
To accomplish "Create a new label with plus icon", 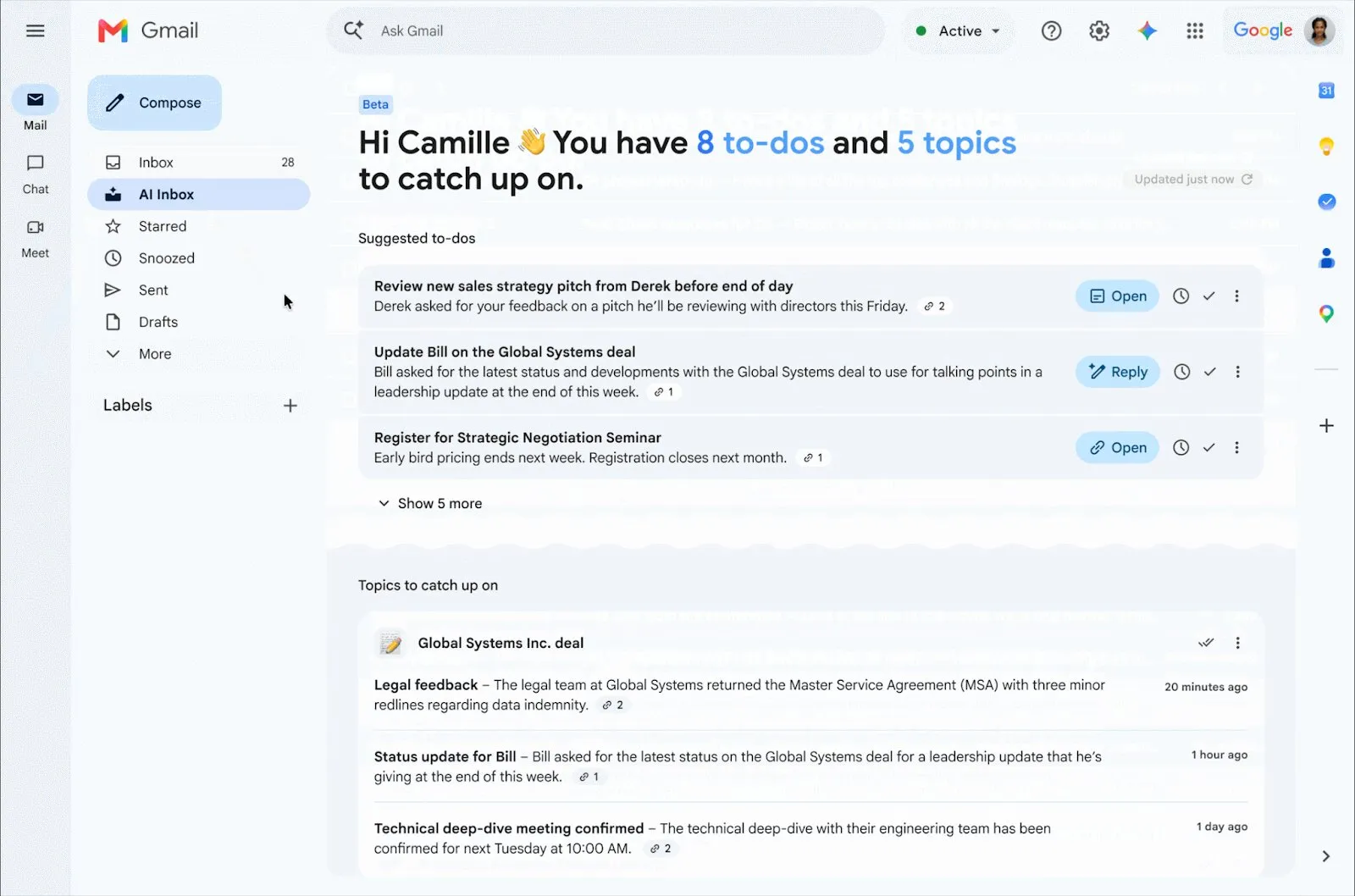I will pos(290,406).
